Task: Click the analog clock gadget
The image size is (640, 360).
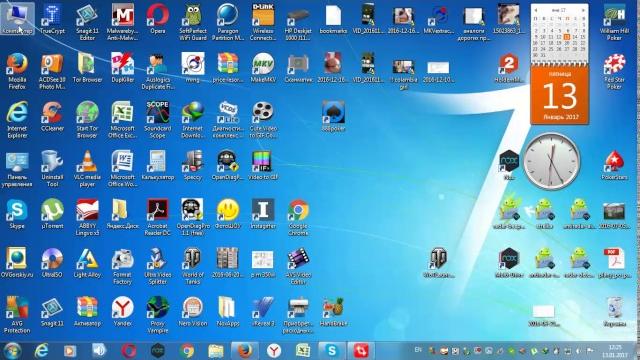Action: [552, 161]
